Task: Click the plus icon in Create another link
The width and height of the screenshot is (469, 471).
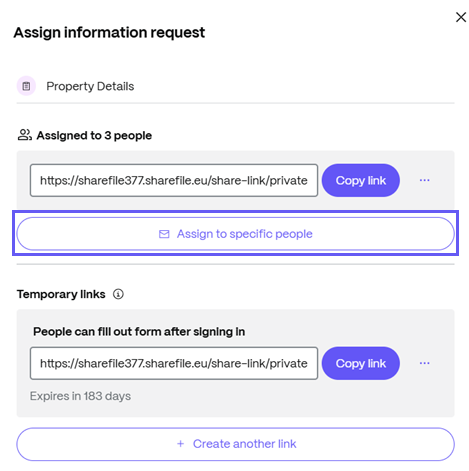Action: click(x=180, y=444)
